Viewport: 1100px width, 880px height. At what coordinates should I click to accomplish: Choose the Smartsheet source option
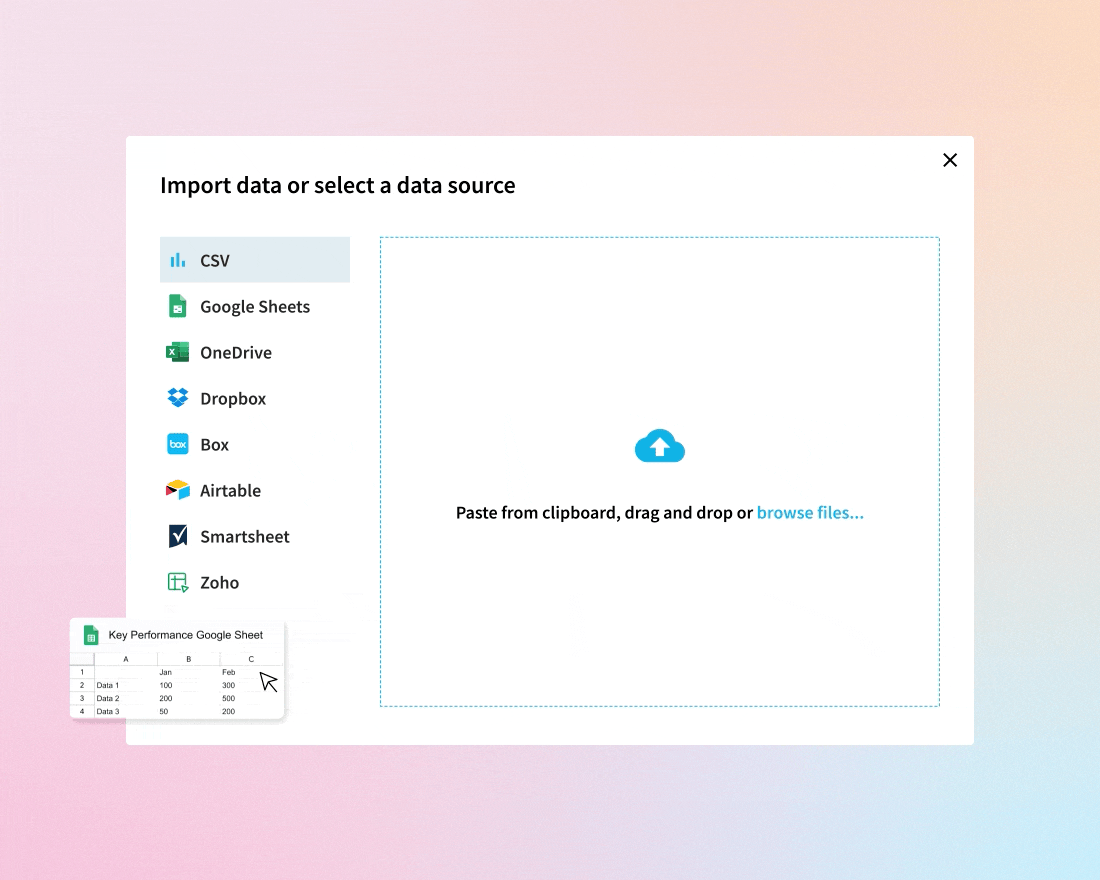coord(255,536)
